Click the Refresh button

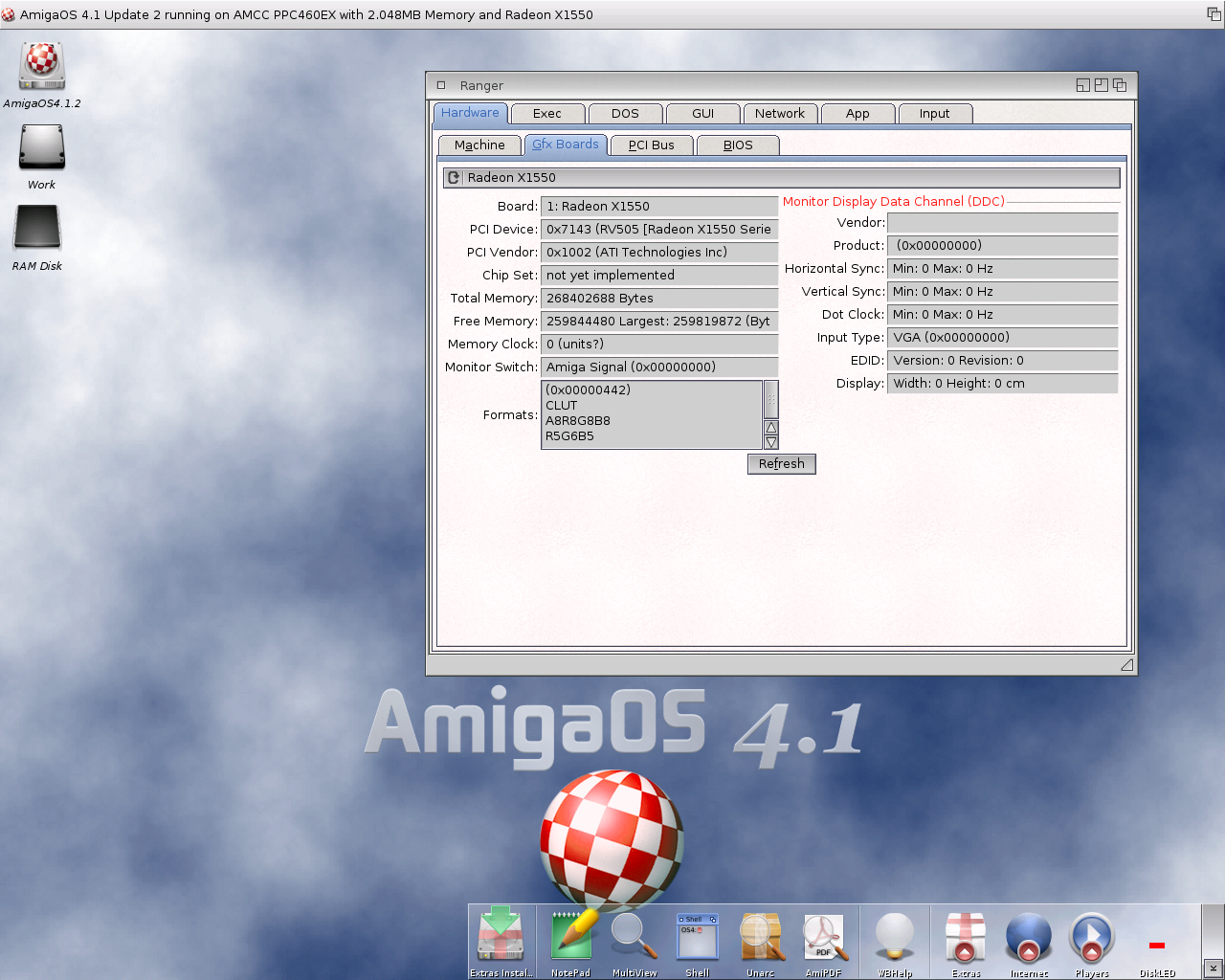(782, 463)
